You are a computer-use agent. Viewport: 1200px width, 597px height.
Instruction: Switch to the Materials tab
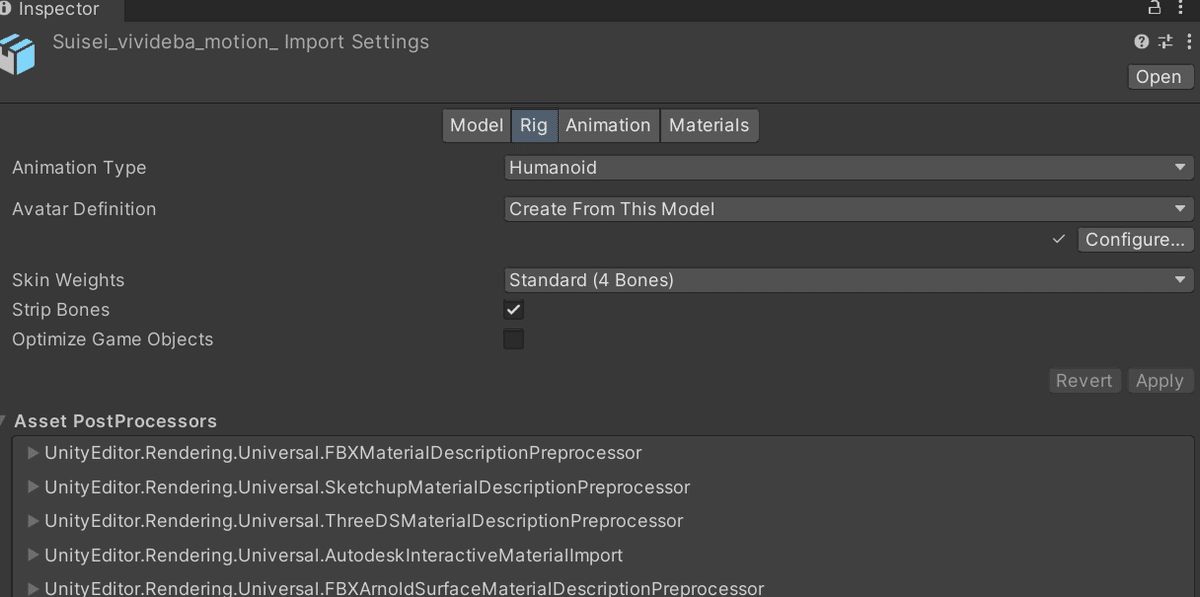tap(709, 125)
